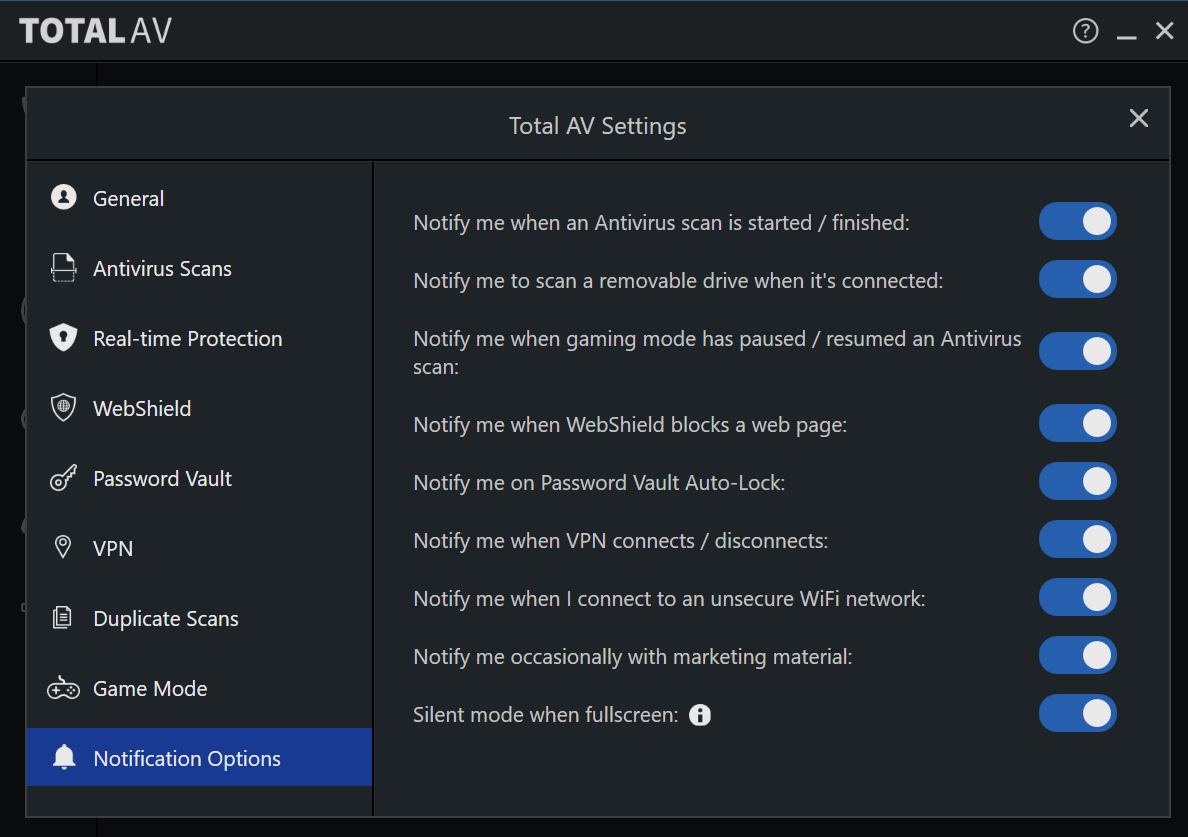Click the Real-time Protection shield icon
The height and width of the screenshot is (837, 1188).
pos(64,337)
